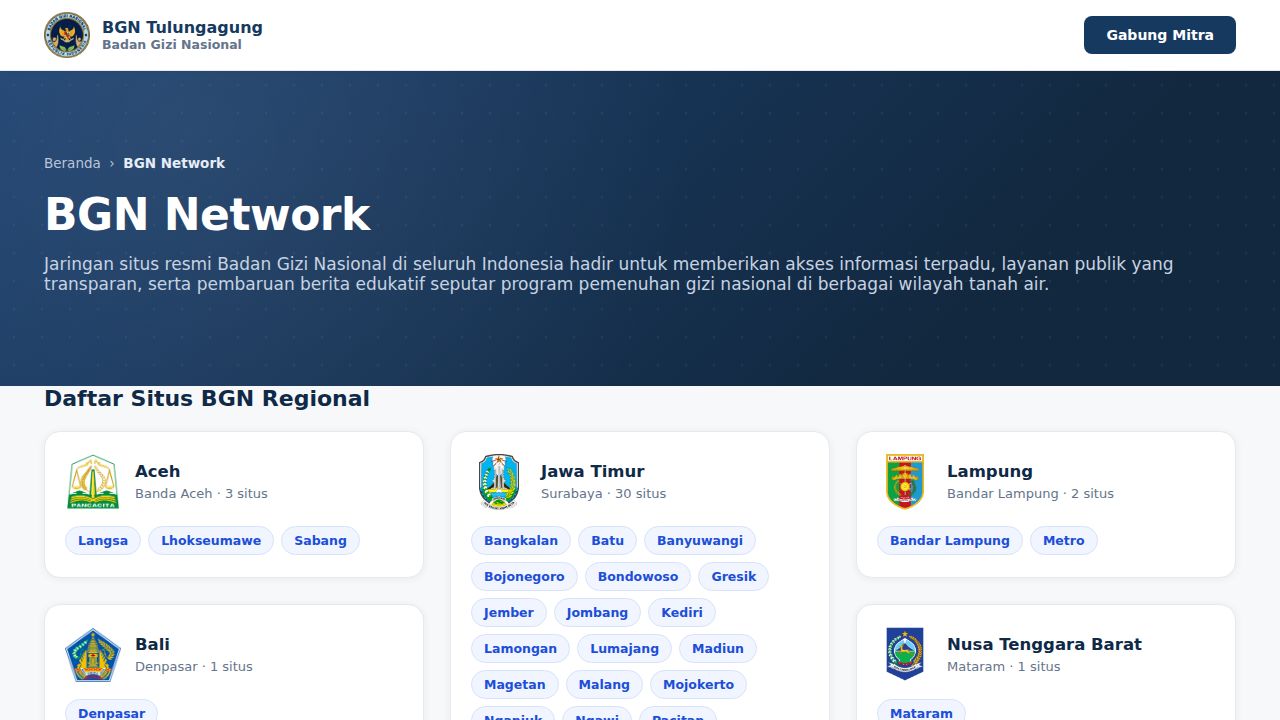Open the Batu site link
The image size is (1280, 720).
pos(607,541)
